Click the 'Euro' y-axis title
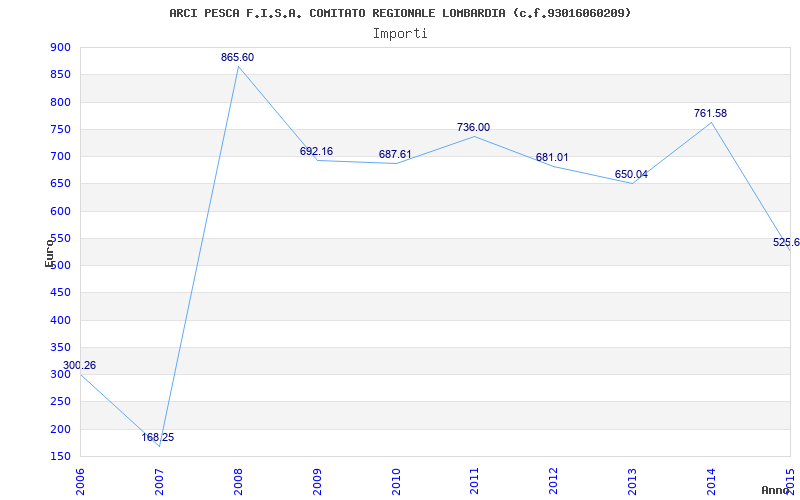 [x=49, y=252]
